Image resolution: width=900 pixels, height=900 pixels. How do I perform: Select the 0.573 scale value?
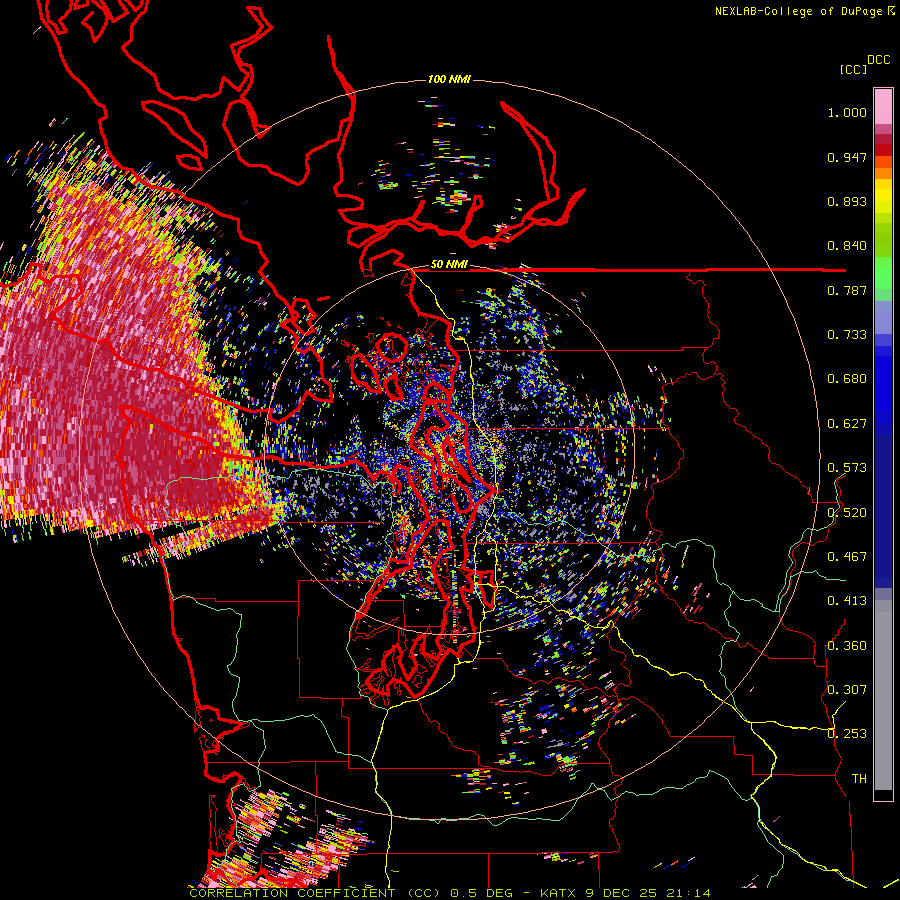847,468
